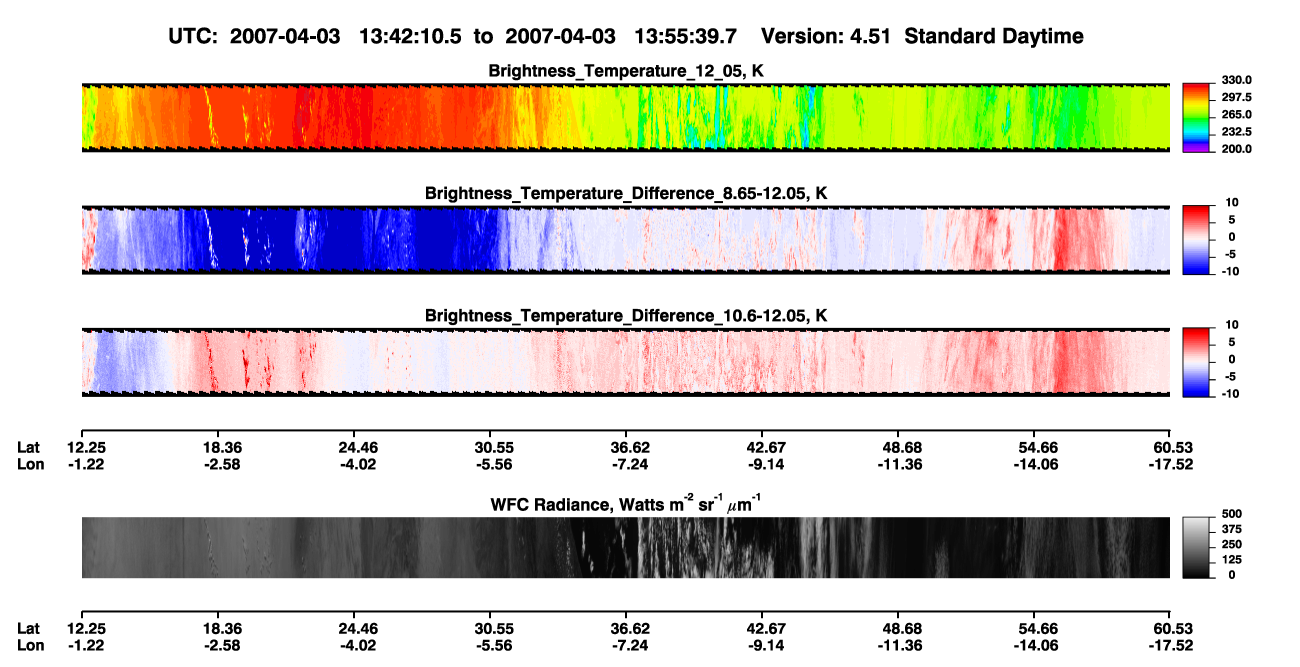
Task: Click the -10 tick on 10.6-12.05 colorbar
Action: [1231, 394]
